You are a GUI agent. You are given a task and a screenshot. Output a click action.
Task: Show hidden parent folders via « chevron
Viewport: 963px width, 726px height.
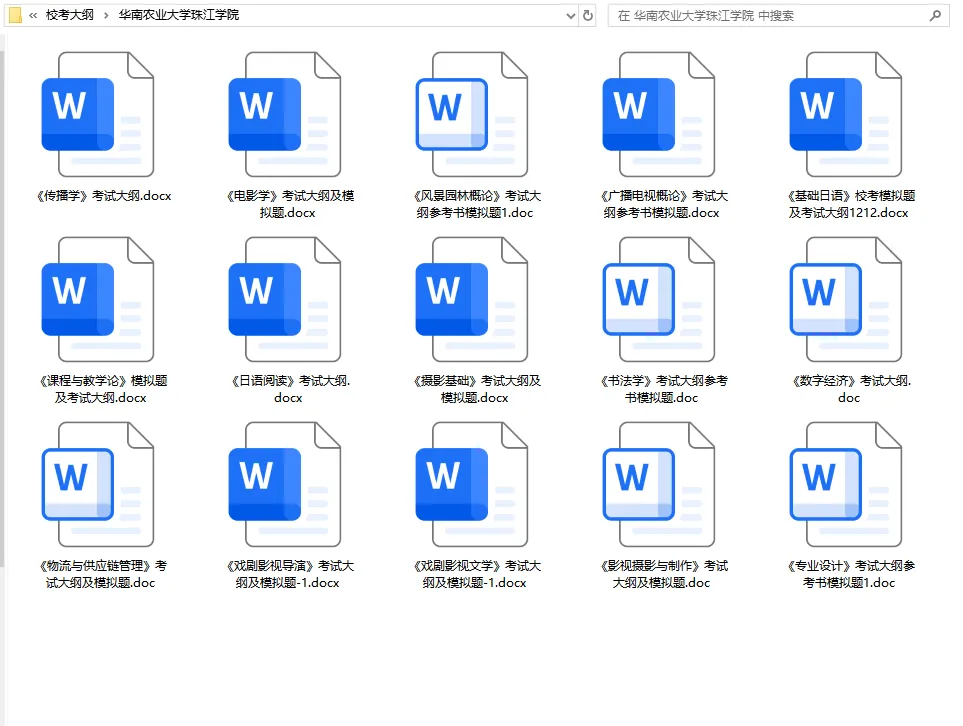point(33,15)
